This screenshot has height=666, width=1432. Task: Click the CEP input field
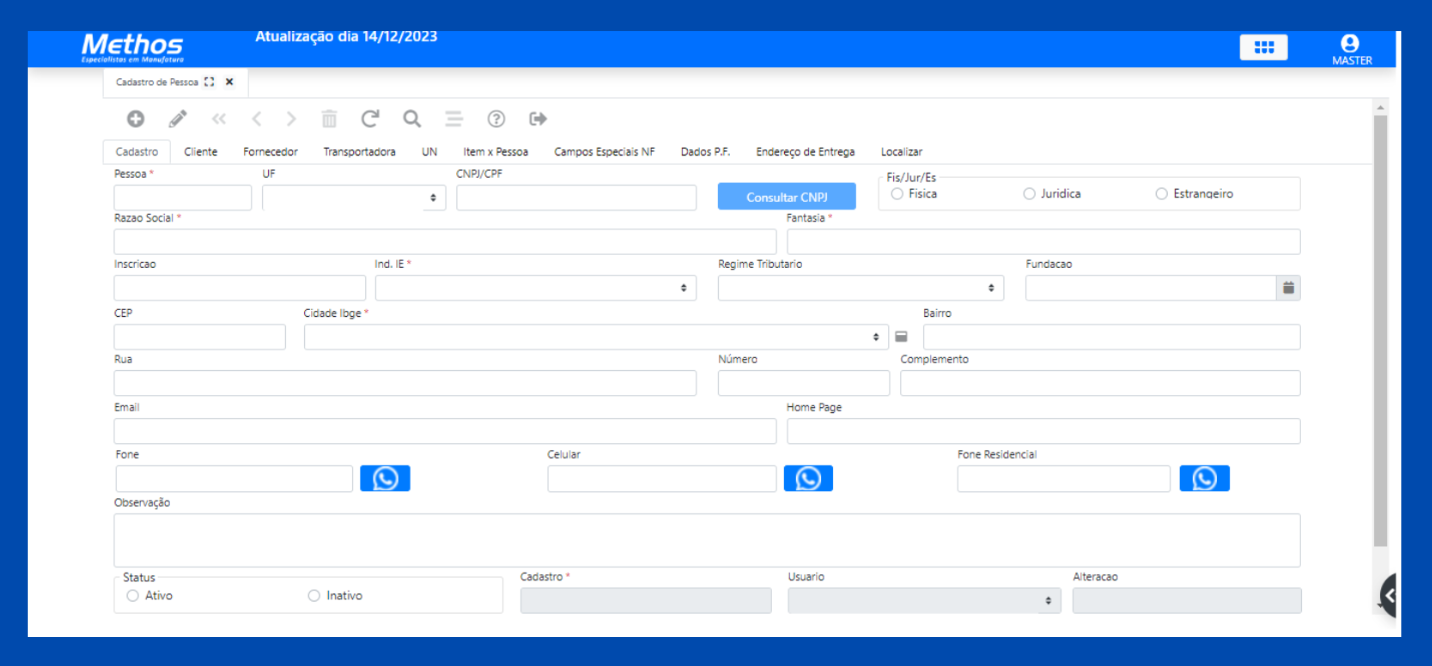pos(200,337)
